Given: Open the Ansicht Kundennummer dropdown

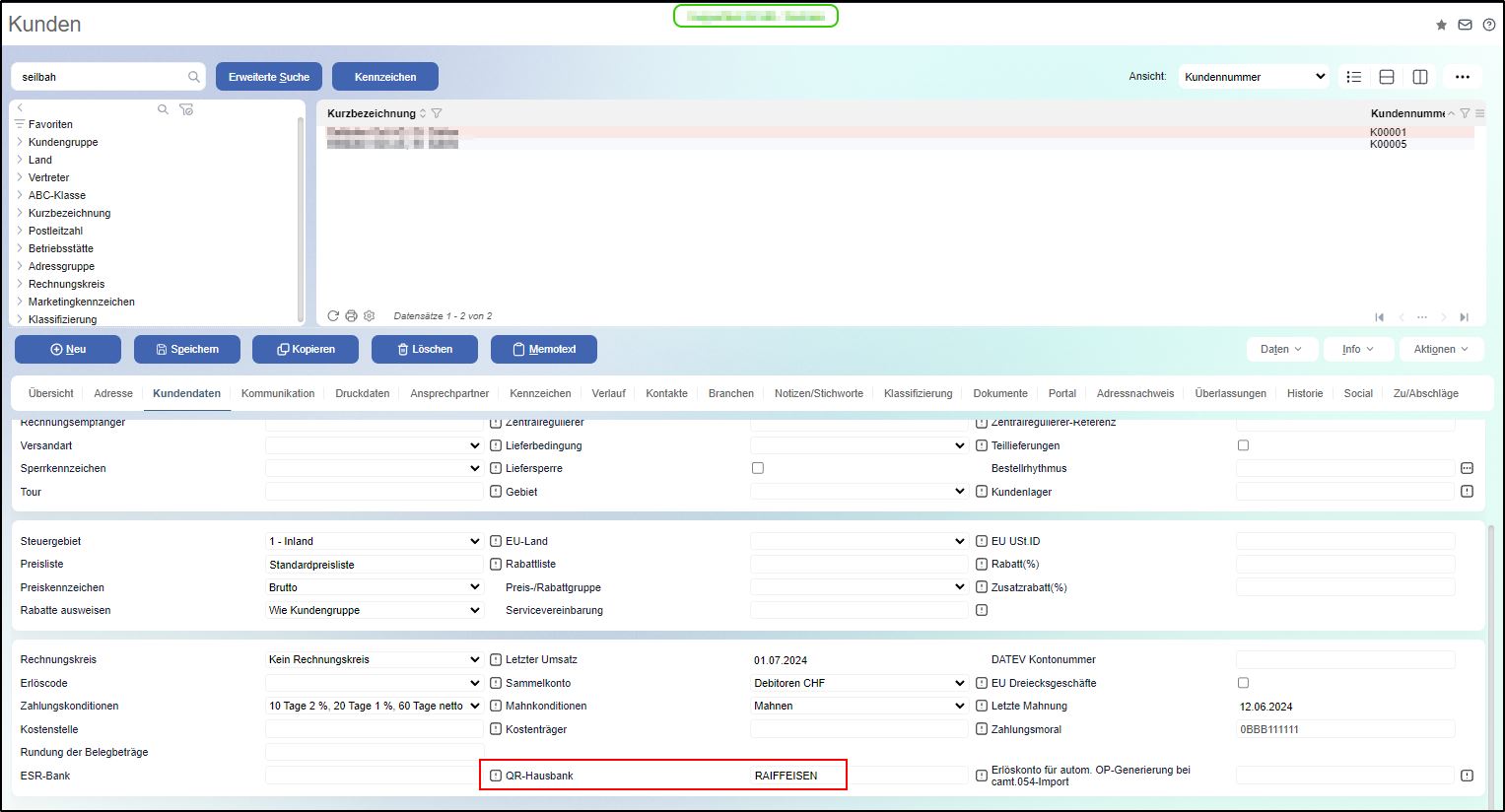Looking at the screenshot, I should point(1254,77).
